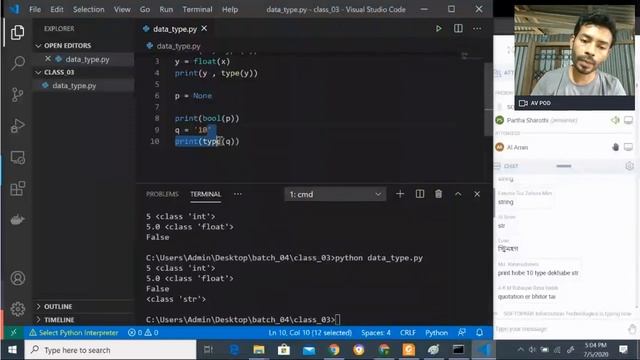Open the Remote Explorer icon
This screenshot has width=640, height=360.
[x=18, y=157]
